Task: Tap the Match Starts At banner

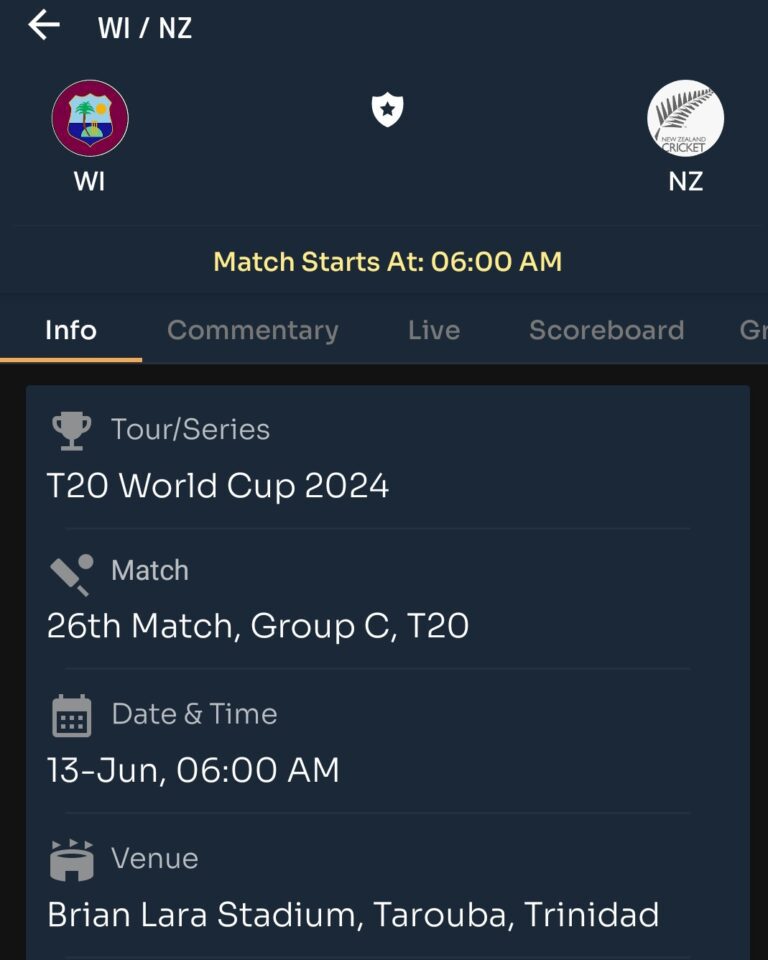Action: [388, 262]
